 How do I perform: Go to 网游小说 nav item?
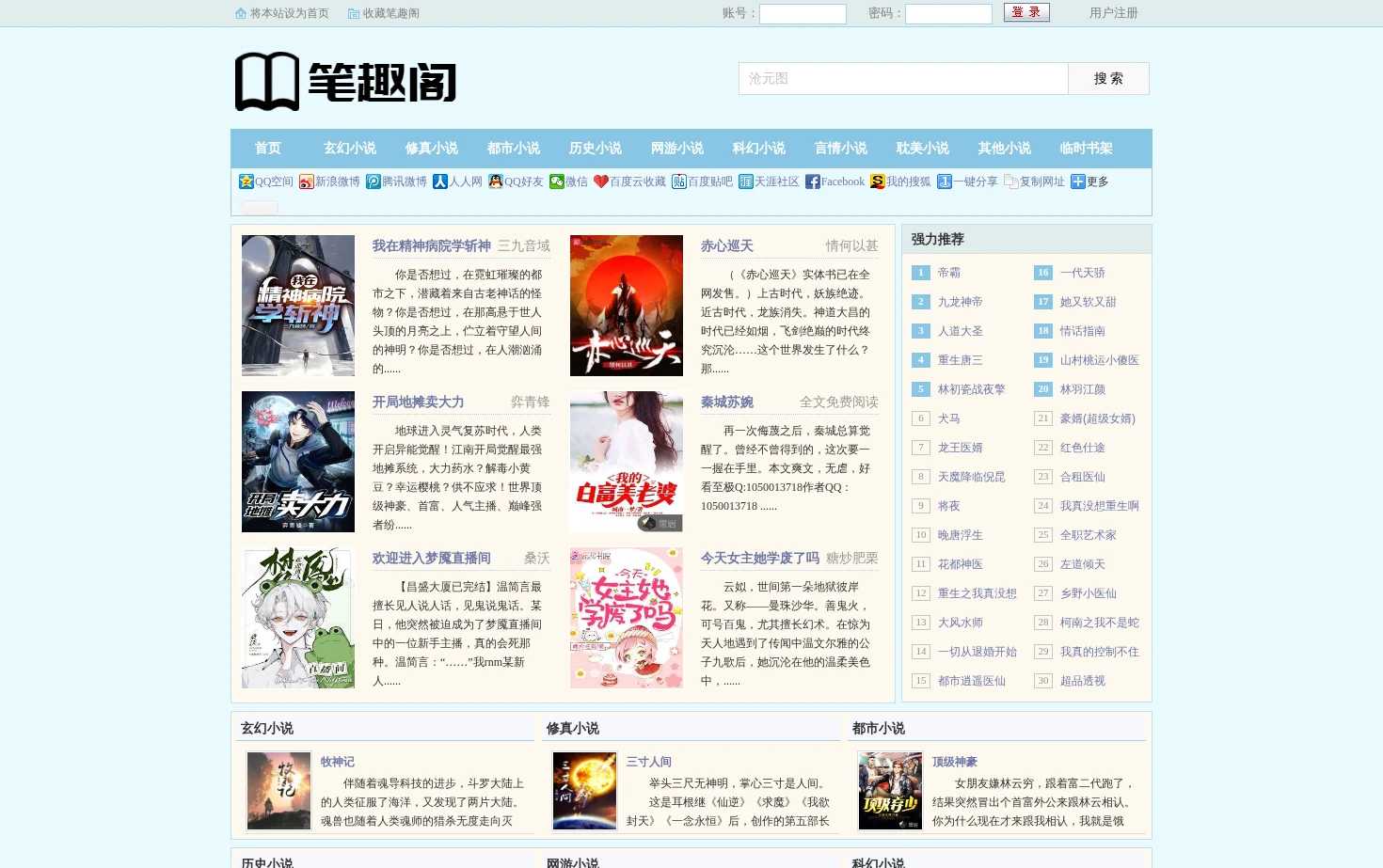(677, 149)
